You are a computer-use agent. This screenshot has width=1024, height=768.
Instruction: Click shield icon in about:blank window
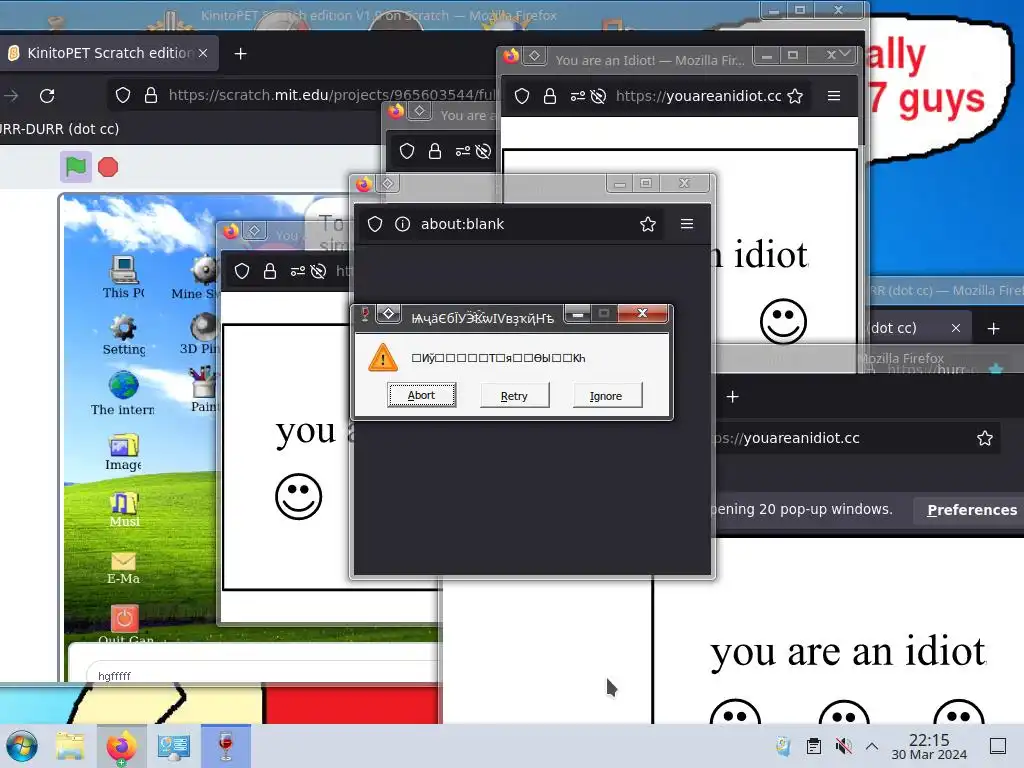375,224
